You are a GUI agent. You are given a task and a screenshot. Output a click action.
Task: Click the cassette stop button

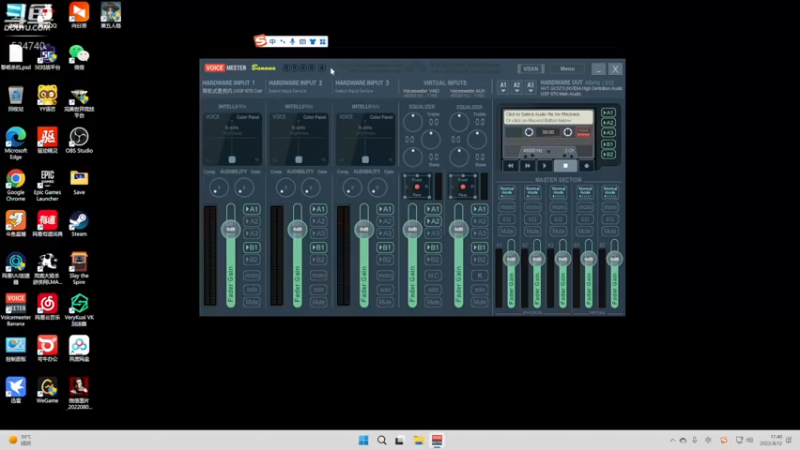click(x=565, y=166)
